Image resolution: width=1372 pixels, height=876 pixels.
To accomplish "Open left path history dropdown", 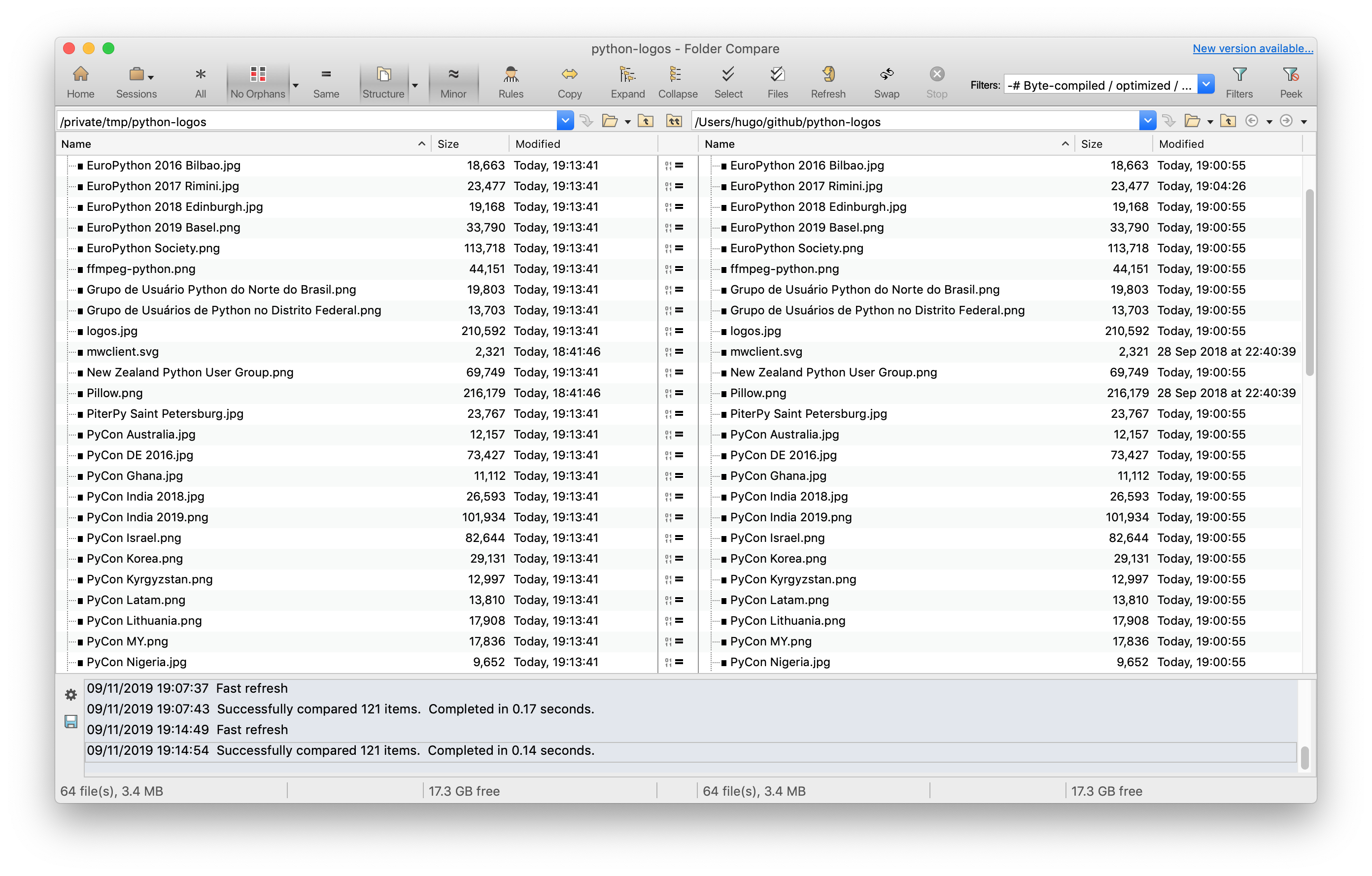I will [565, 121].
